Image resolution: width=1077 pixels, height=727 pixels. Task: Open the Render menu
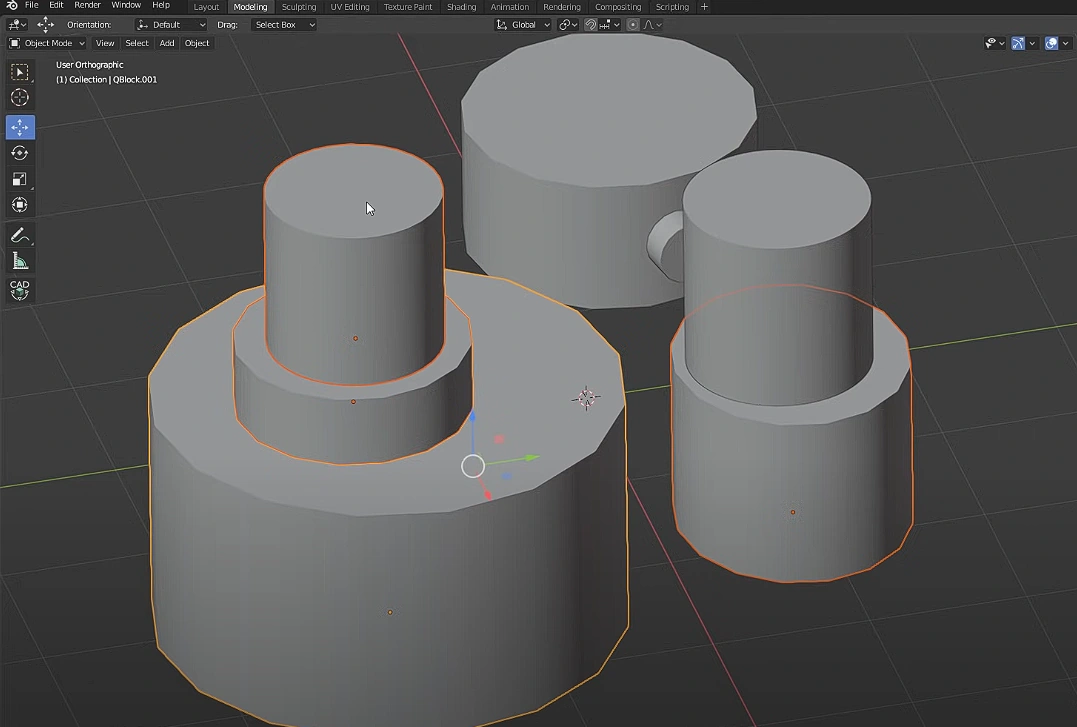(87, 5)
